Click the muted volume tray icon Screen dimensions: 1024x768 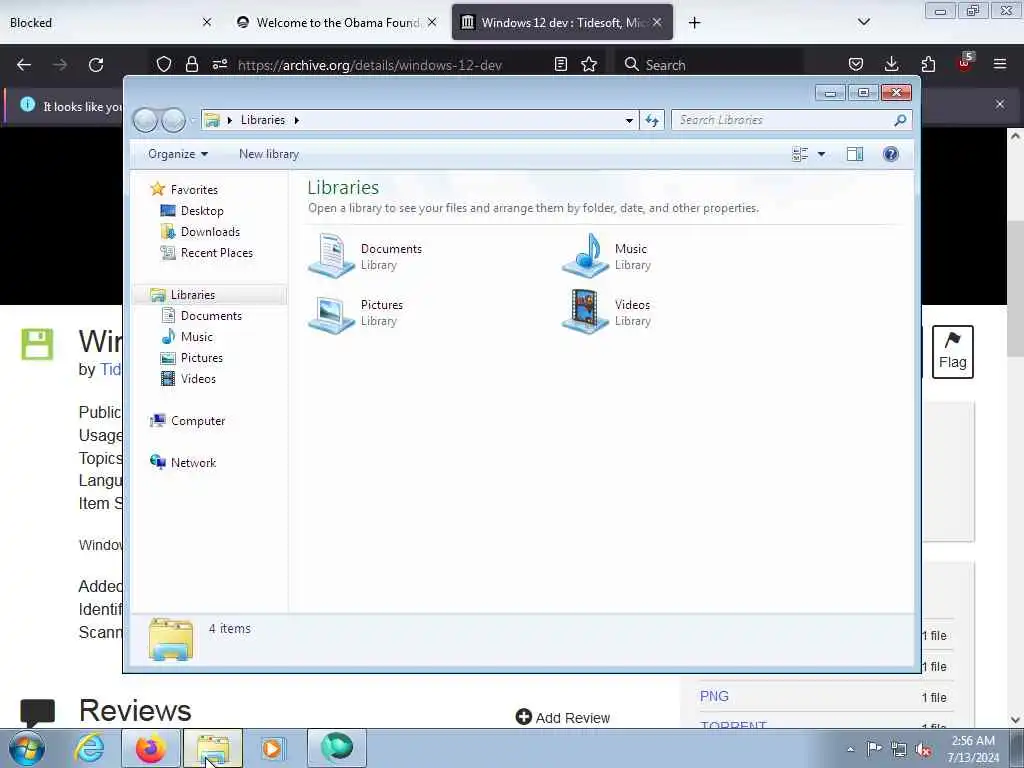pyautogui.click(x=923, y=750)
